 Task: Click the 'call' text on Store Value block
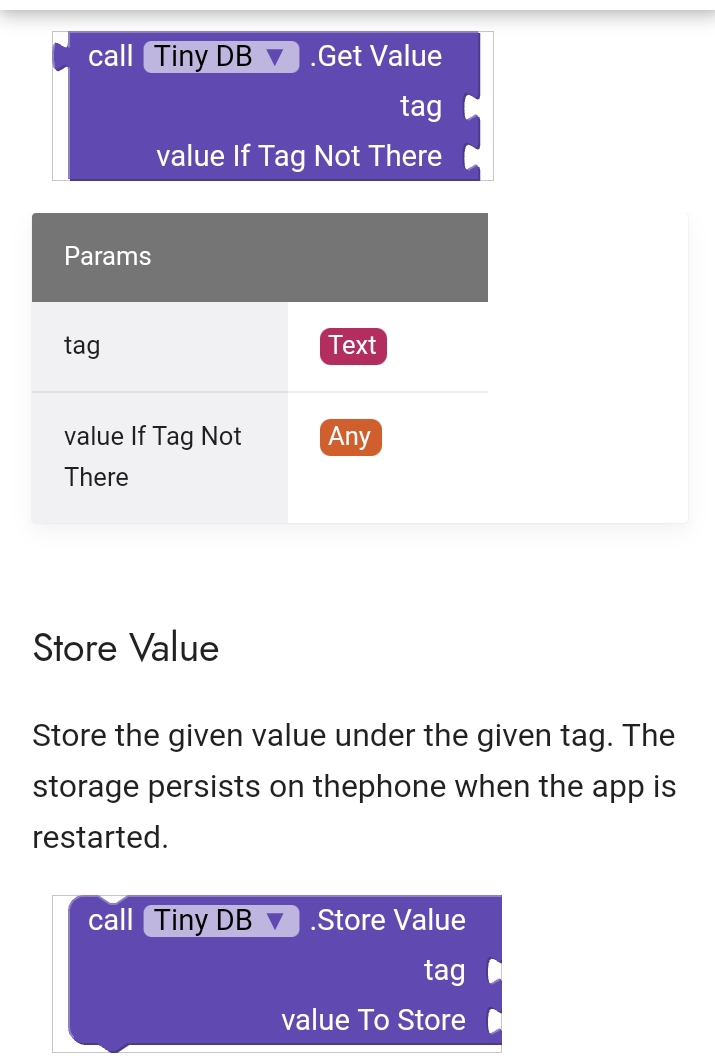click(x=110, y=920)
